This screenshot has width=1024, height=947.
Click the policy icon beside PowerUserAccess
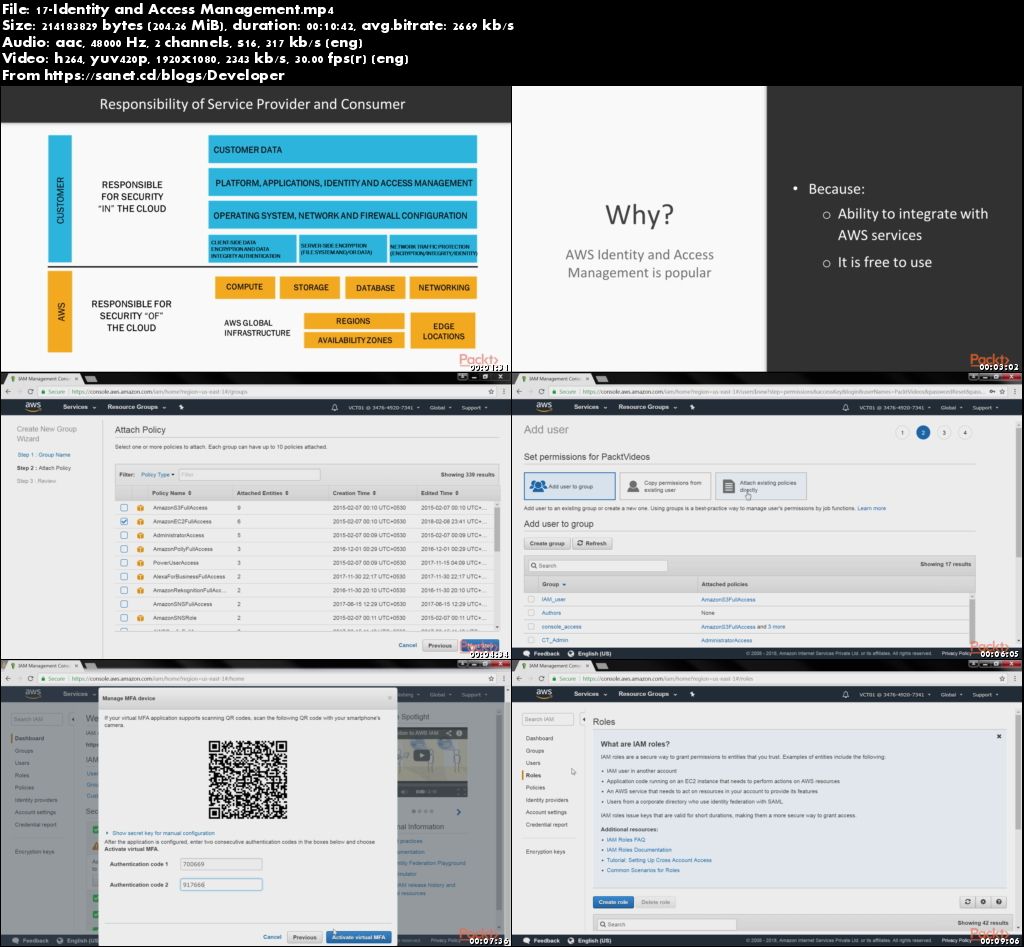140,562
